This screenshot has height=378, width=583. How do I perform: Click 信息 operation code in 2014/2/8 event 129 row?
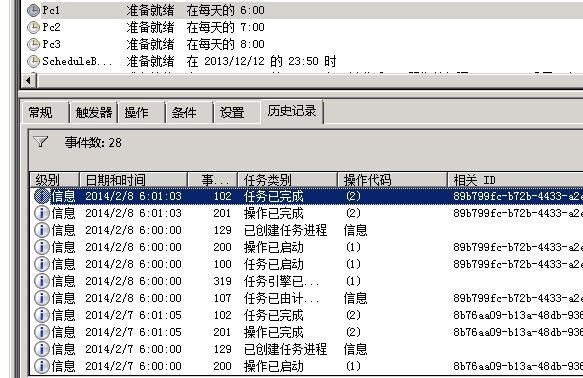(355, 230)
